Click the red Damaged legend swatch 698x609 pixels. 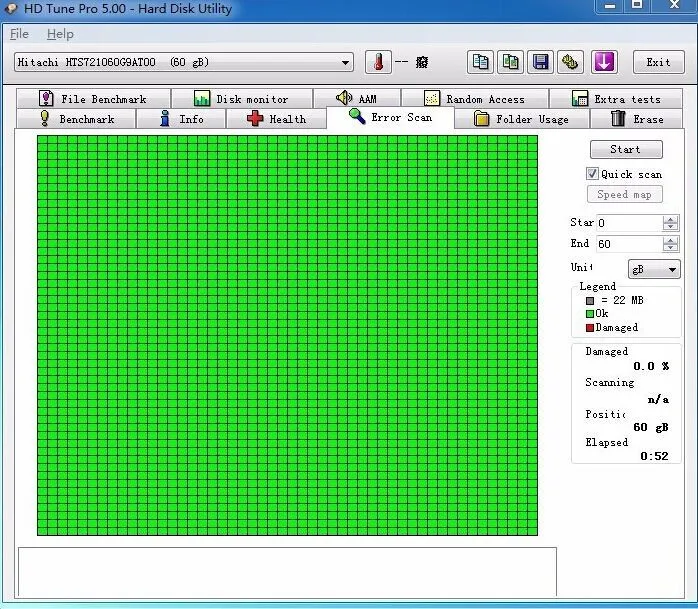pyautogui.click(x=590, y=328)
